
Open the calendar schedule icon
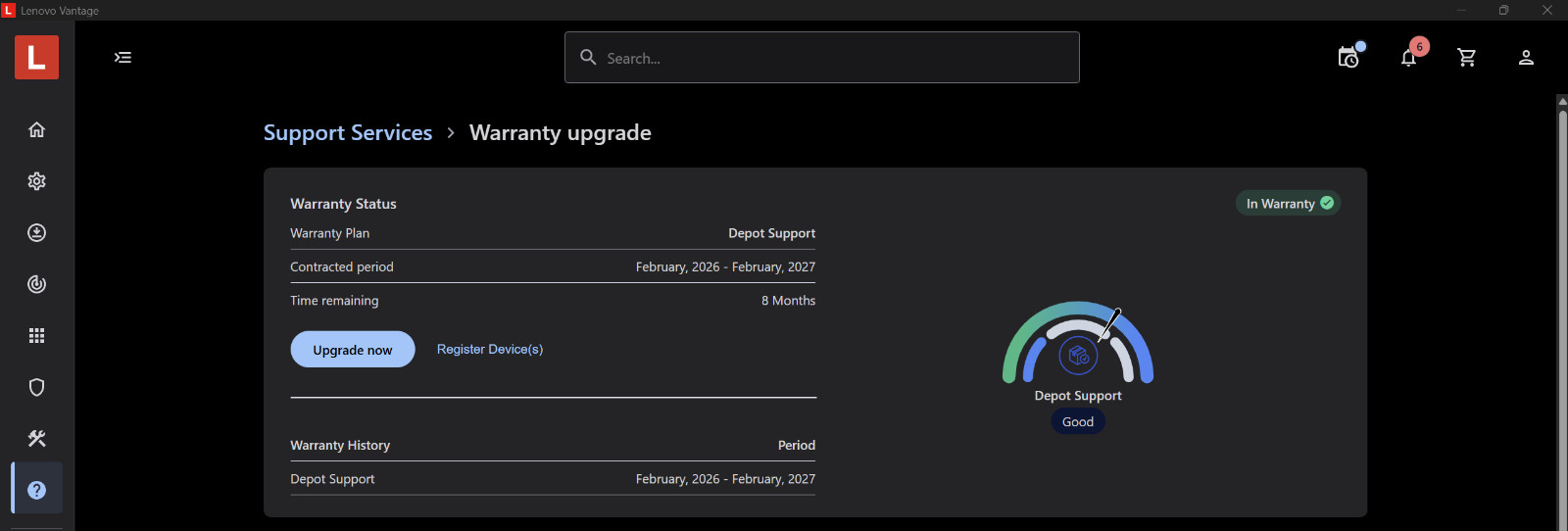(x=1350, y=56)
